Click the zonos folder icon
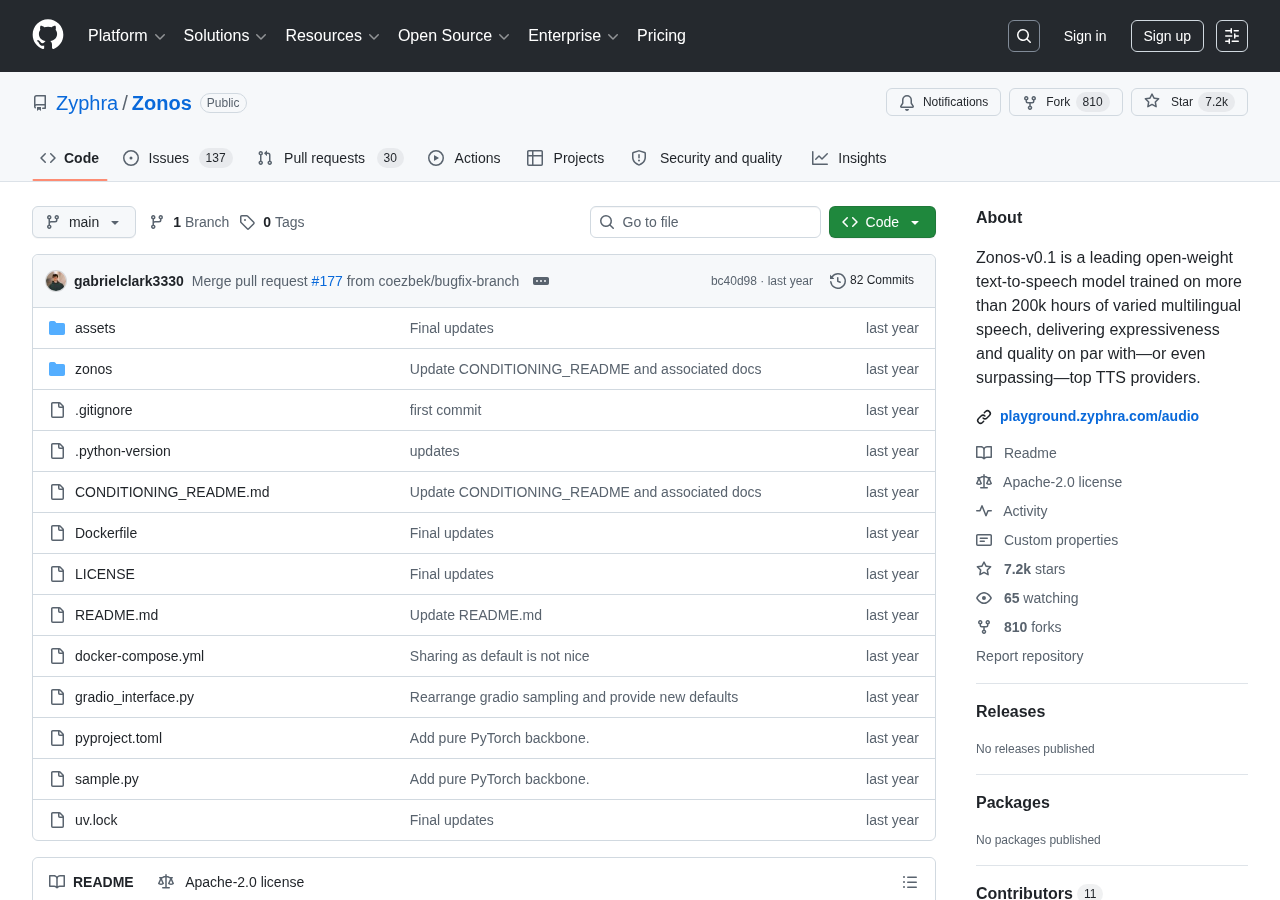This screenshot has height=900, width=1280. pos(57,369)
